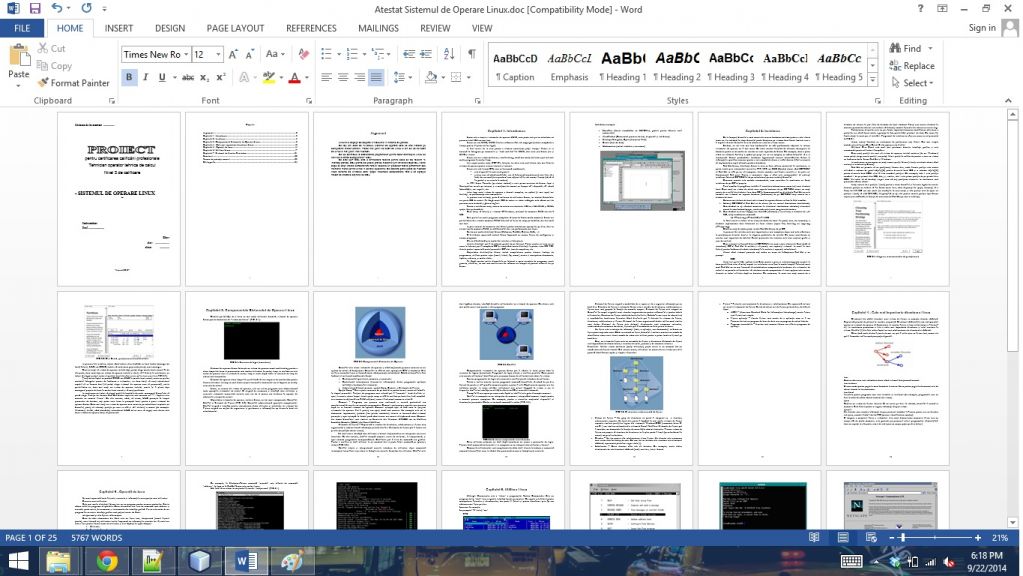This screenshot has height=576, width=1023.
Task: Switch to the REFERENCES tab
Action: pos(311,29)
